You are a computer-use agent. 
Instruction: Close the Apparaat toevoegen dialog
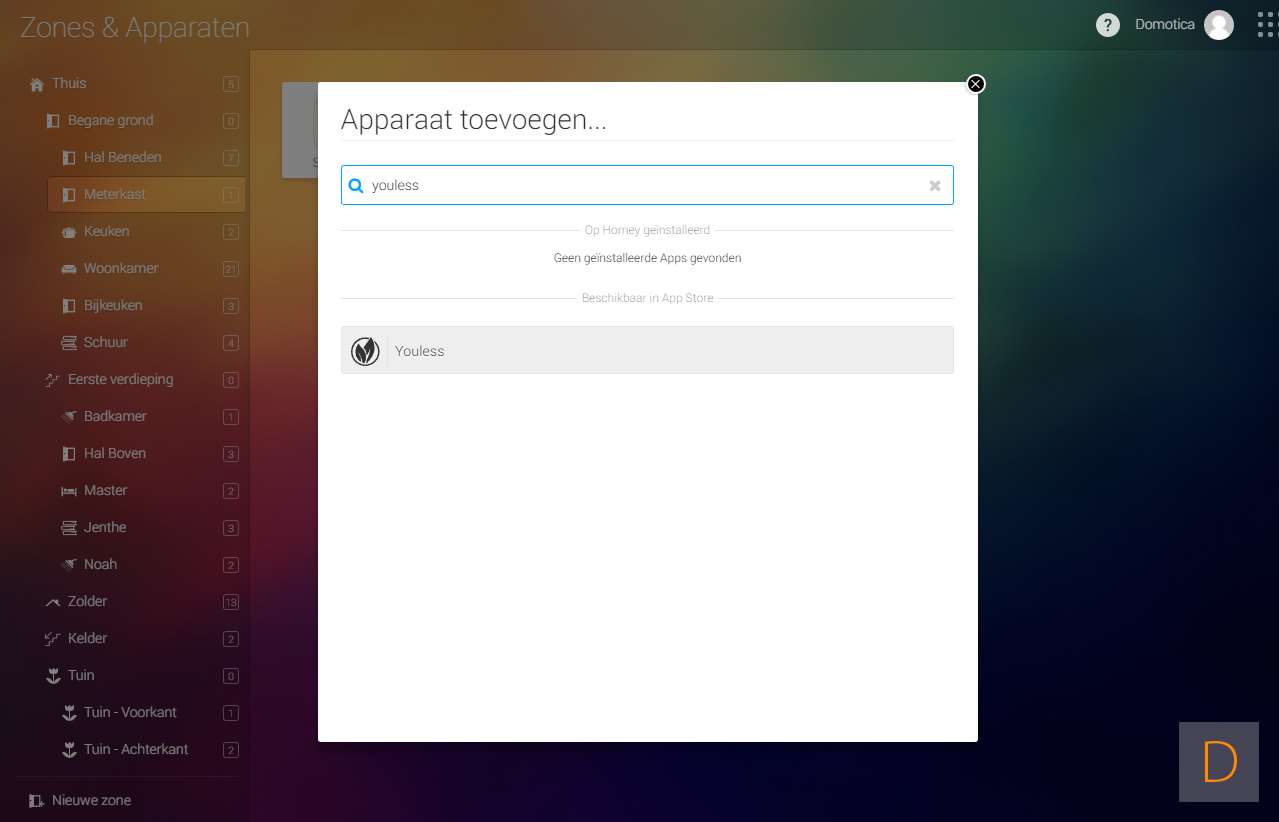(x=976, y=84)
